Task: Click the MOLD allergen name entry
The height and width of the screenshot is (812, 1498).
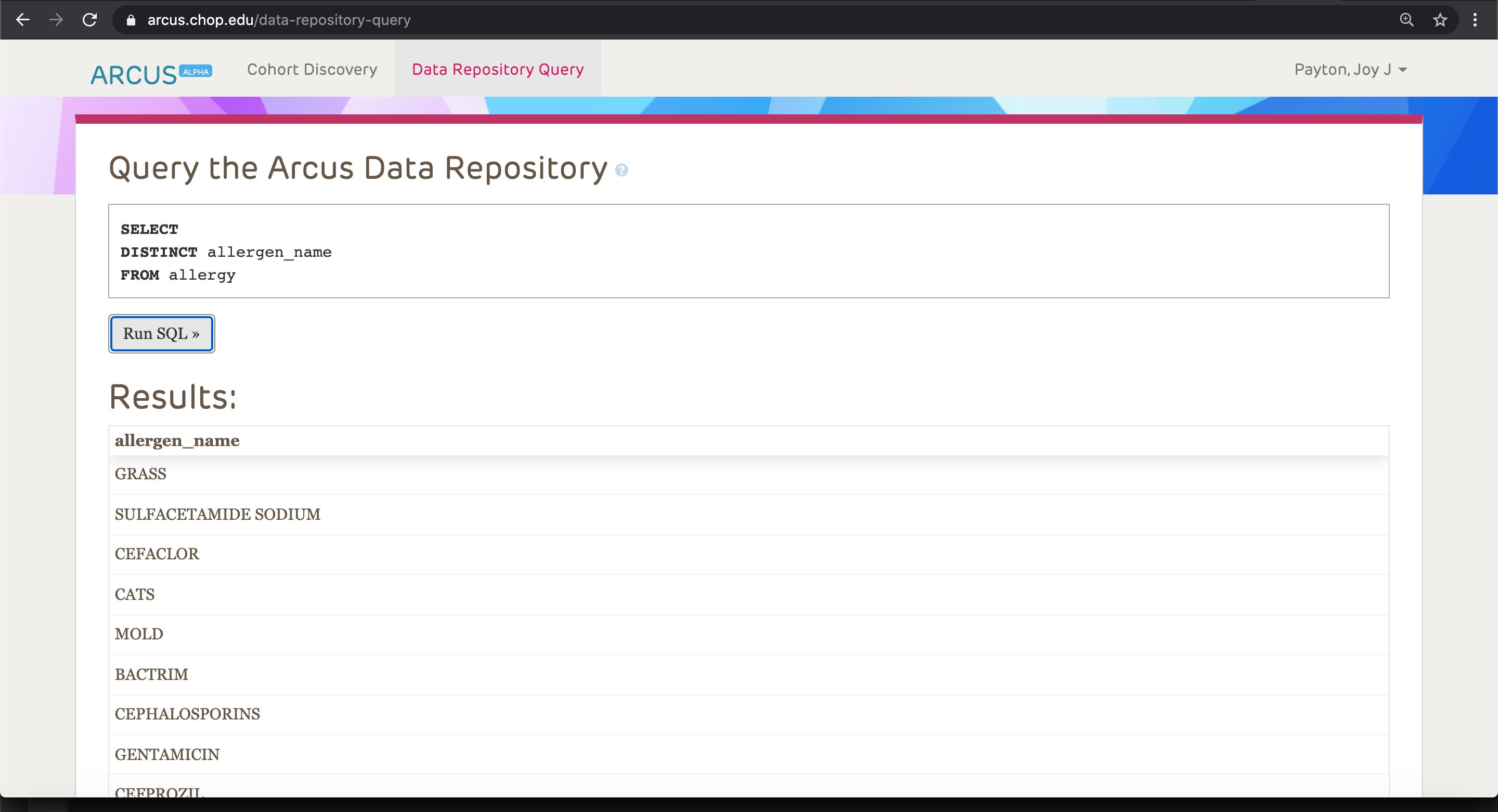Action: [140, 634]
